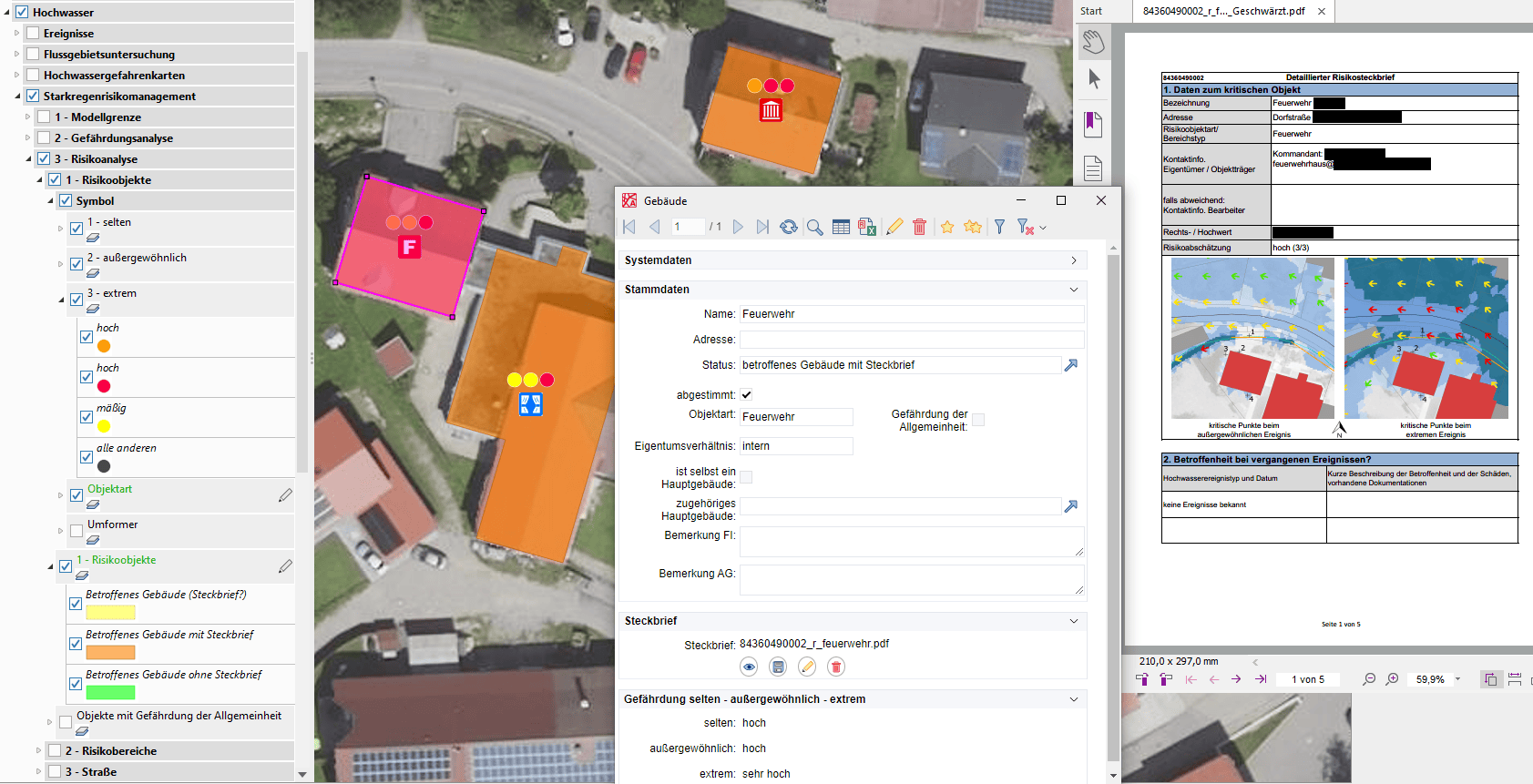Open the bookmarks panel in PDF viewer

(x=1093, y=124)
